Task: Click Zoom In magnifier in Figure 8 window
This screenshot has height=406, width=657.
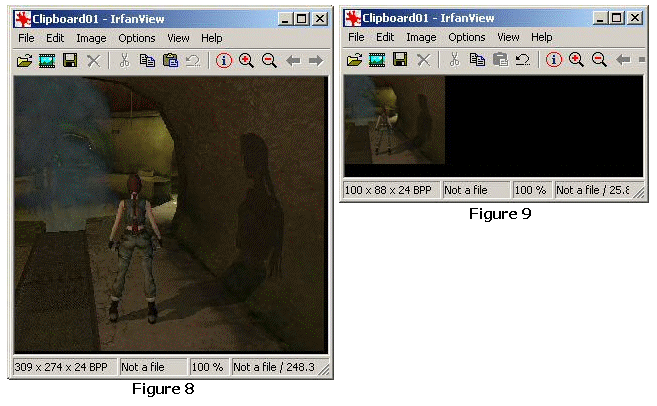Action: coord(246,61)
